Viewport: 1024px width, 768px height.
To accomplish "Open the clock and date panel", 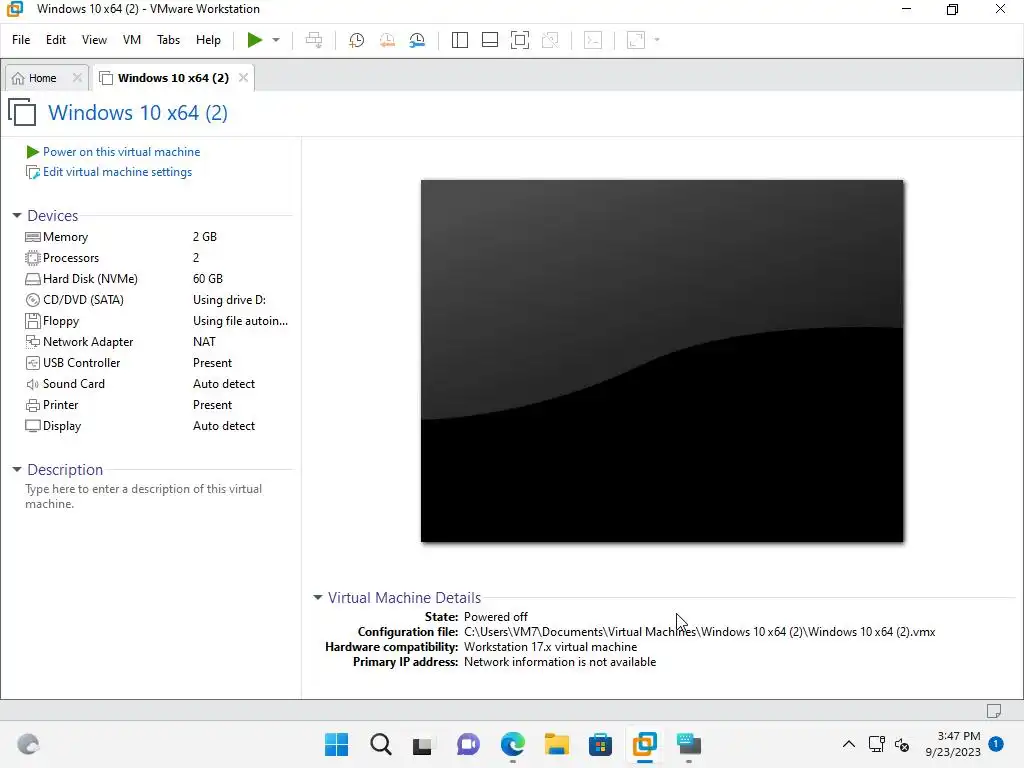I will [x=953, y=744].
